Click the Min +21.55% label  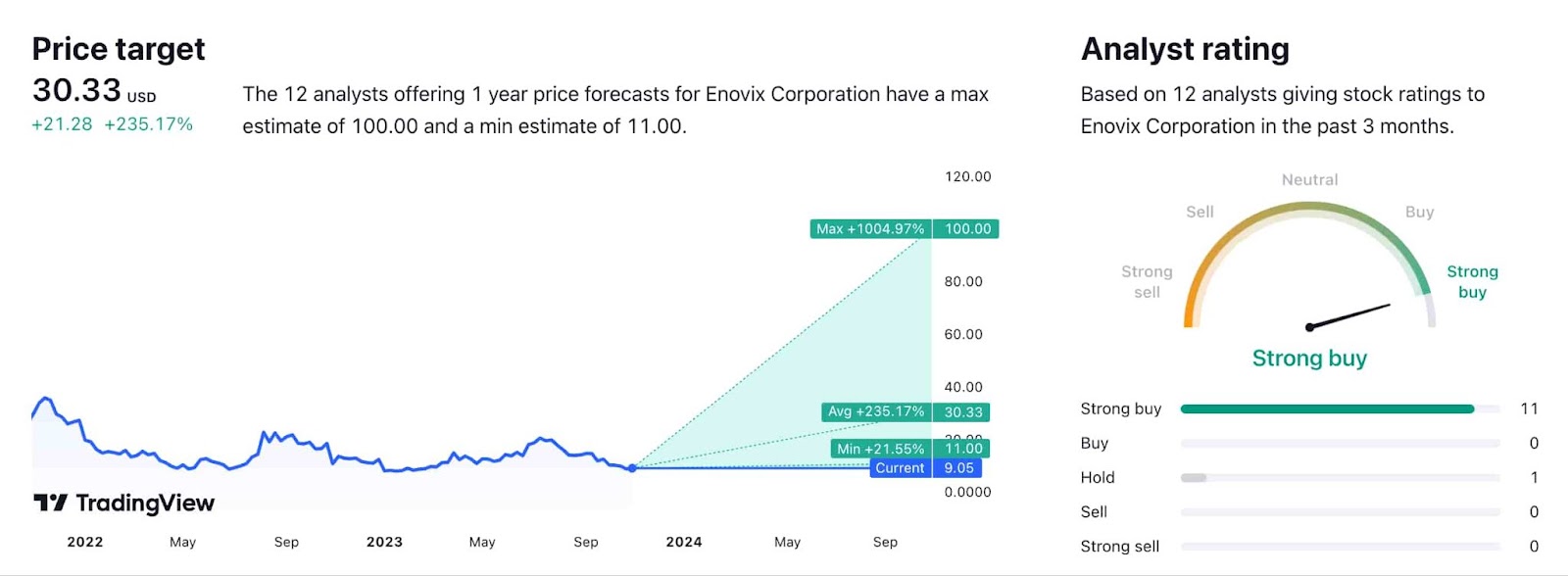pos(880,449)
